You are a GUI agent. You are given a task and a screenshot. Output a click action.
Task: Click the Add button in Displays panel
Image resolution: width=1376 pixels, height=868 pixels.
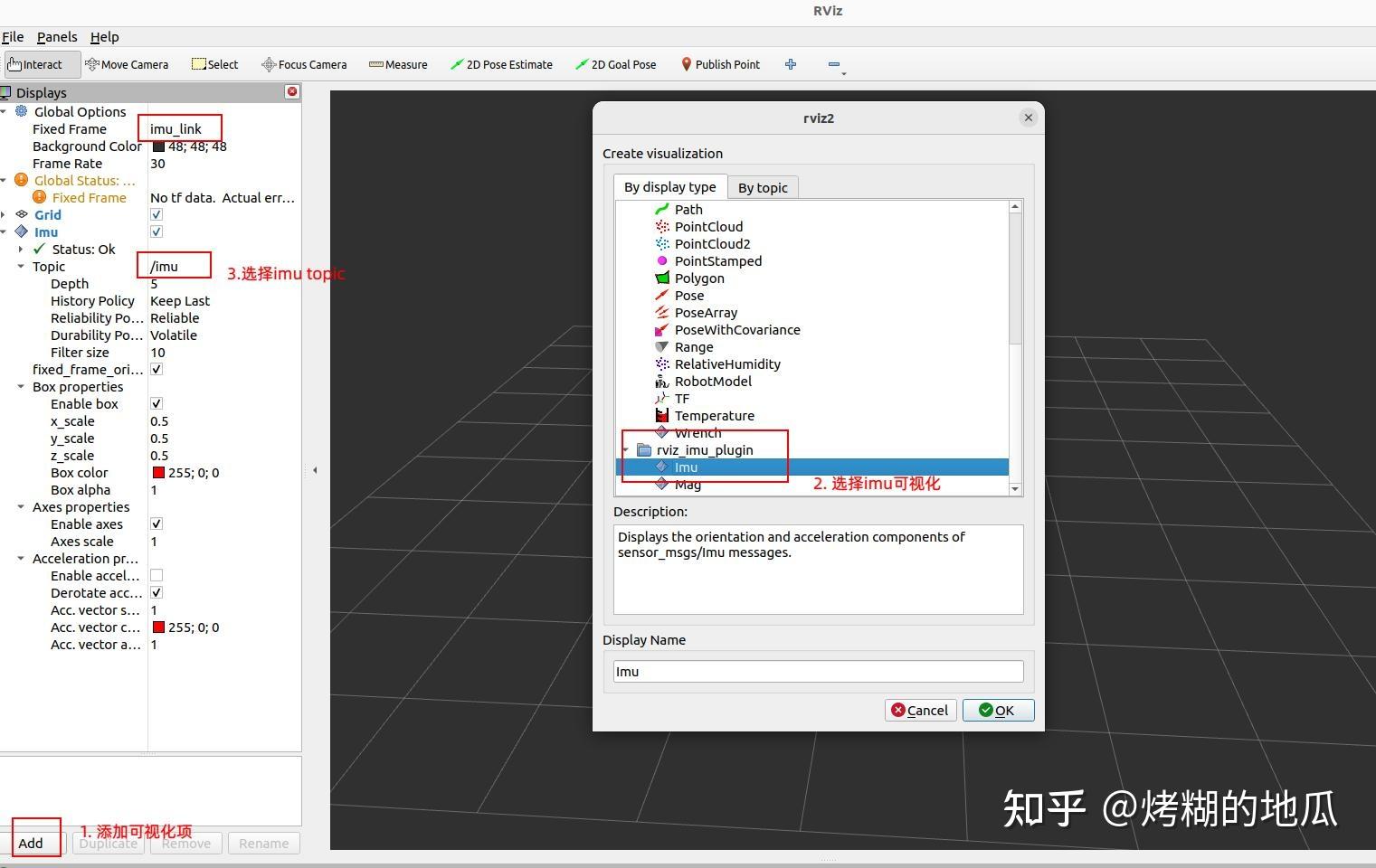(x=31, y=842)
